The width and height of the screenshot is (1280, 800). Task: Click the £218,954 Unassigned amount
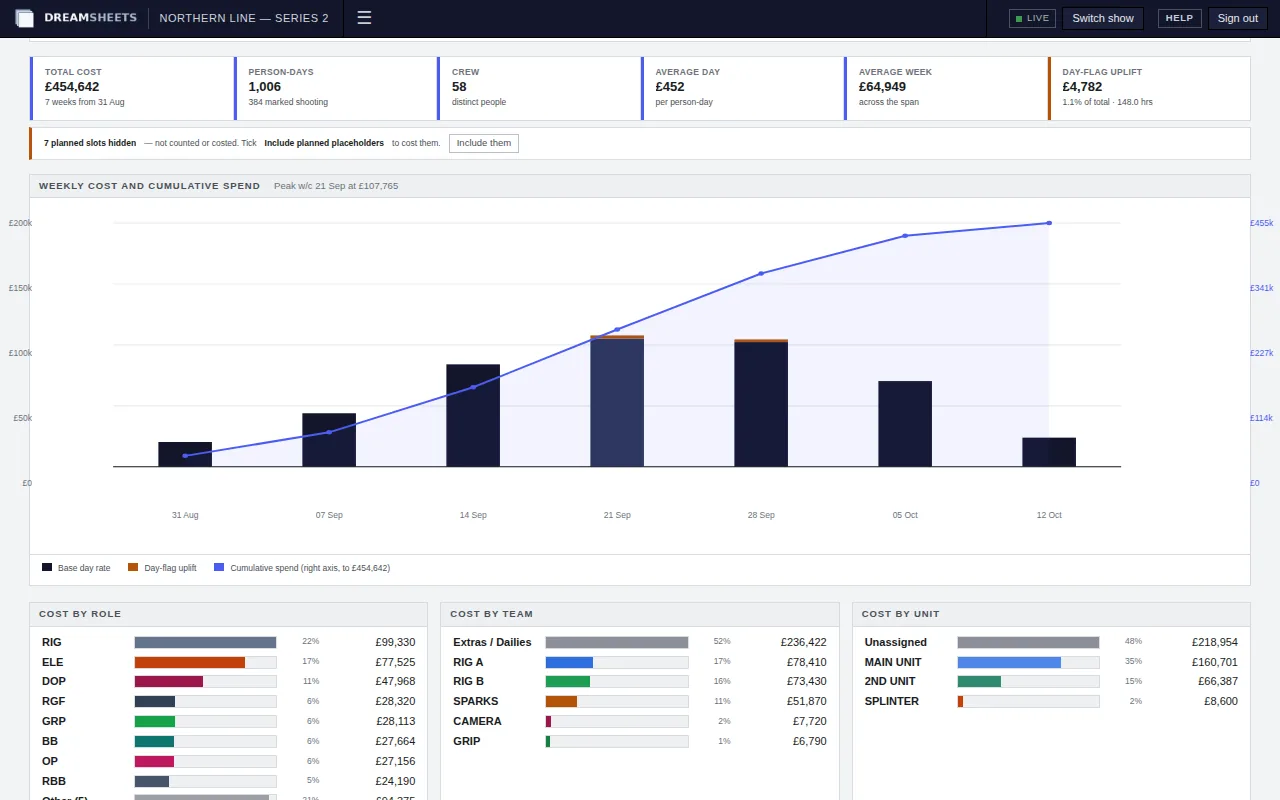tap(1215, 642)
